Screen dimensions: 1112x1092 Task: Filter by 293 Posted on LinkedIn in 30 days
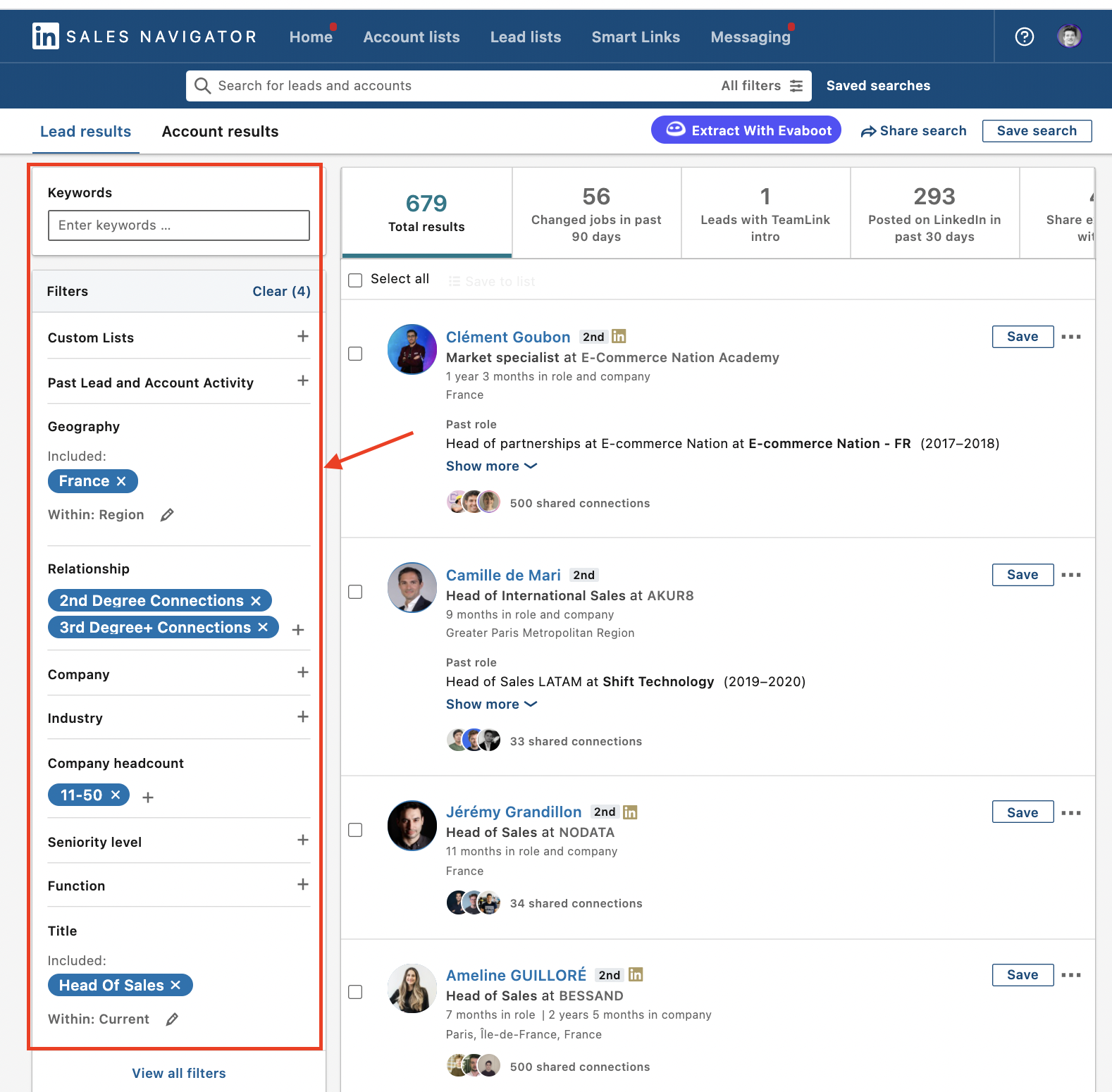934,213
